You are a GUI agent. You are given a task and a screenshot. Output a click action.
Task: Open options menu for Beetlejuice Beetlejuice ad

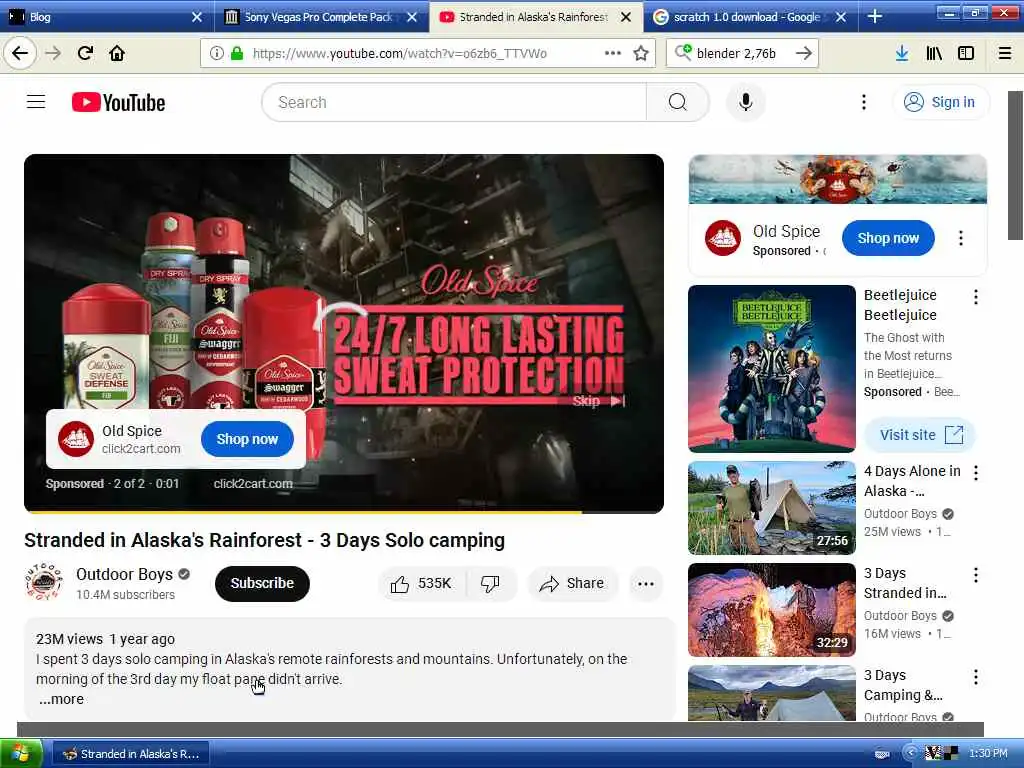click(976, 297)
